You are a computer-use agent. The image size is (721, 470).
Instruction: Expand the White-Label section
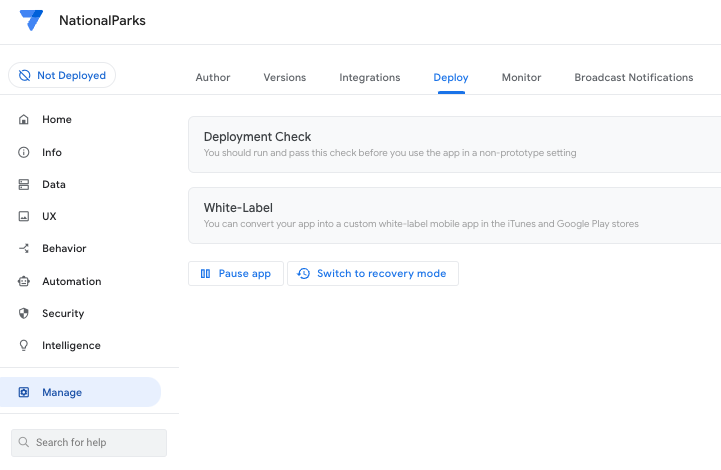tap(454, 215)
